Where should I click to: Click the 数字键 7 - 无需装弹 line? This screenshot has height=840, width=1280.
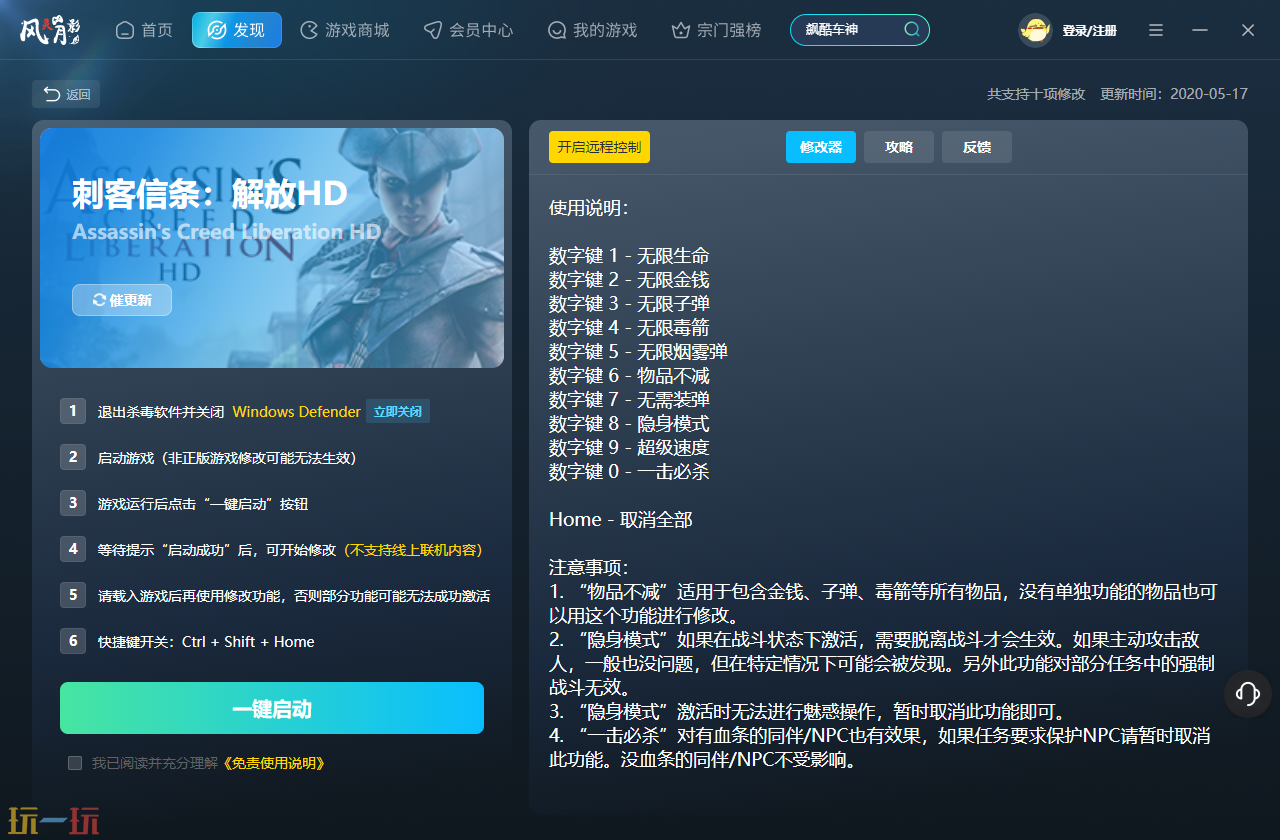[629, 400]
